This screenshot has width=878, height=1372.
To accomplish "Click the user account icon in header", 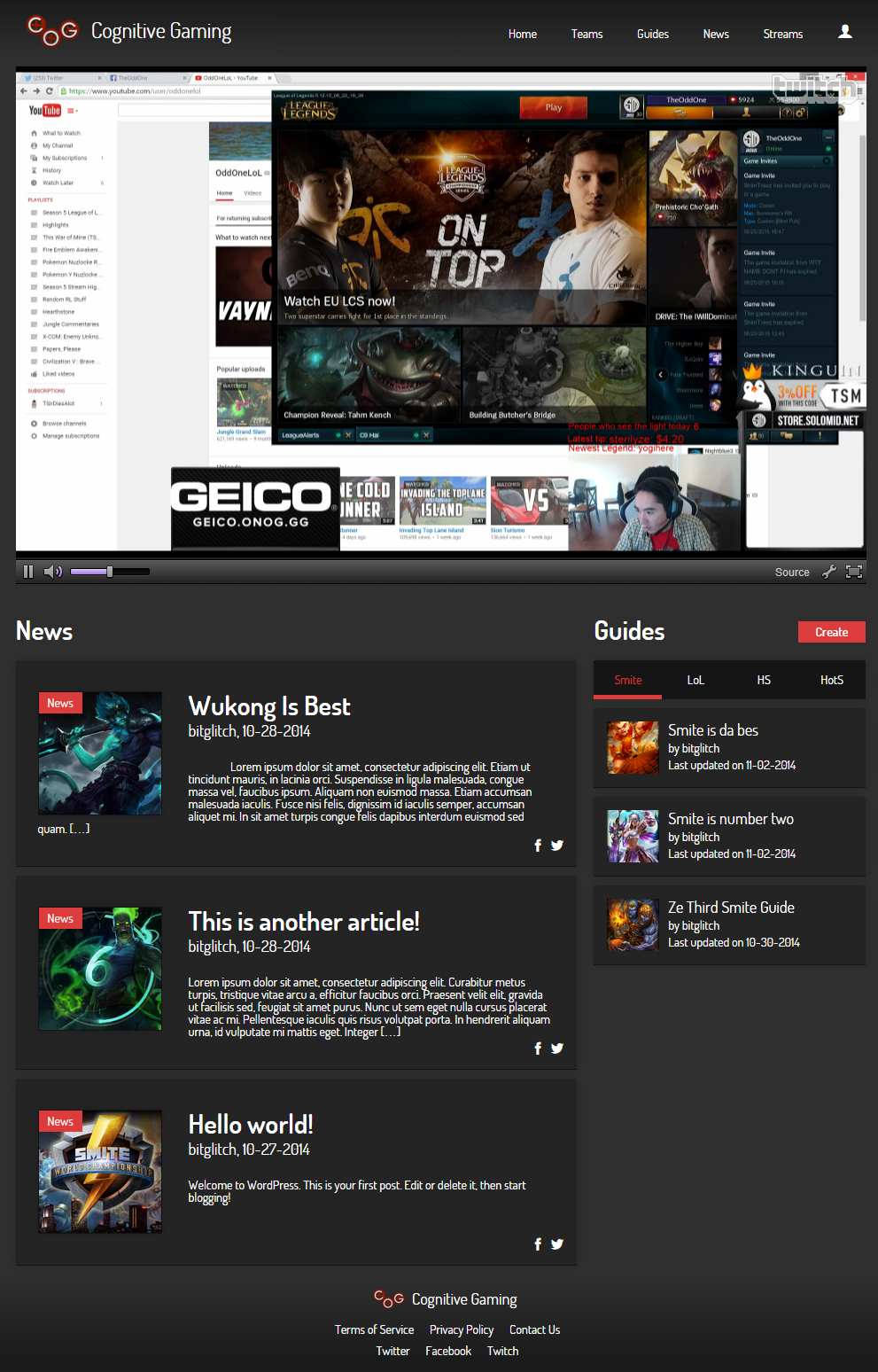I will [x=844, y=32].
